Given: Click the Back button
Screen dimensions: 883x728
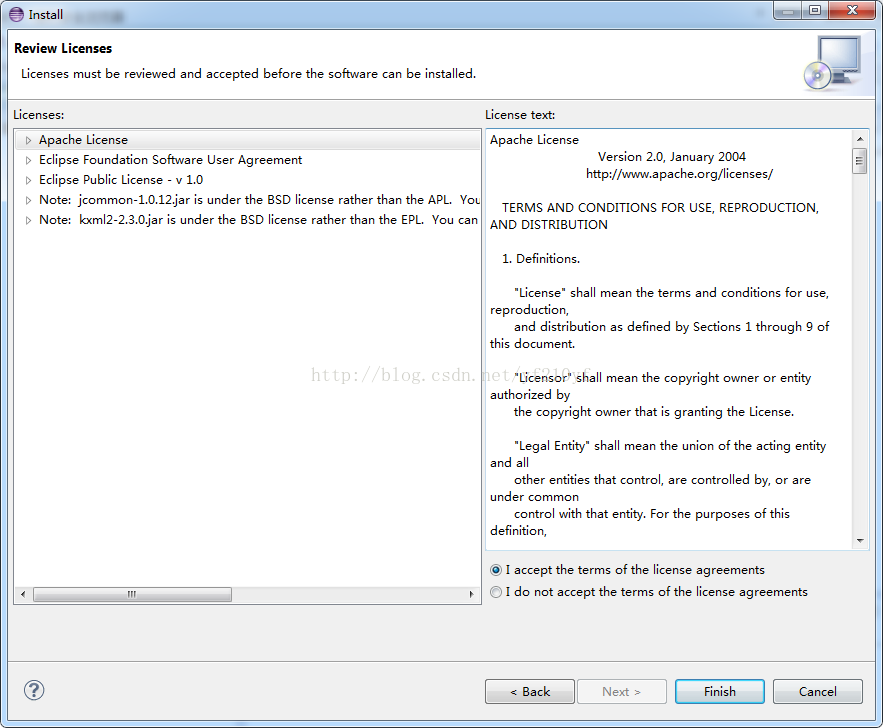Looking at the screenshot, I should pyautogui.click(x=530, y=691).
